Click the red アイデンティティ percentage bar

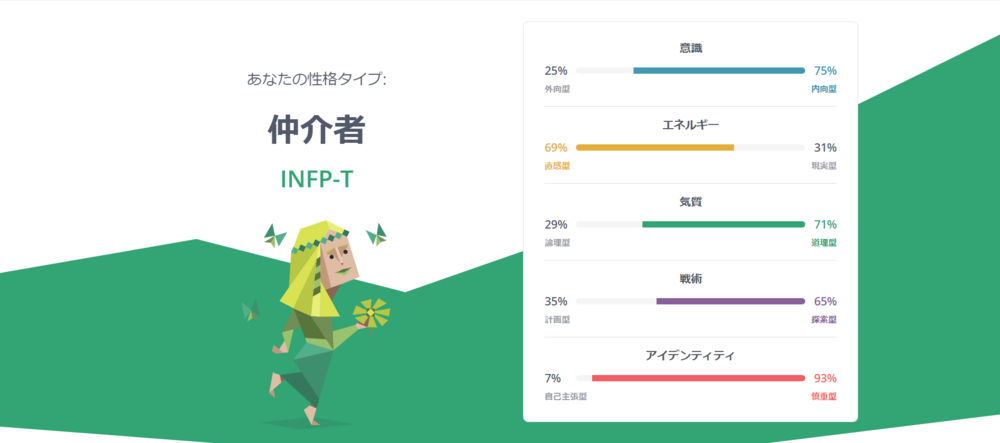coord(698,378)
